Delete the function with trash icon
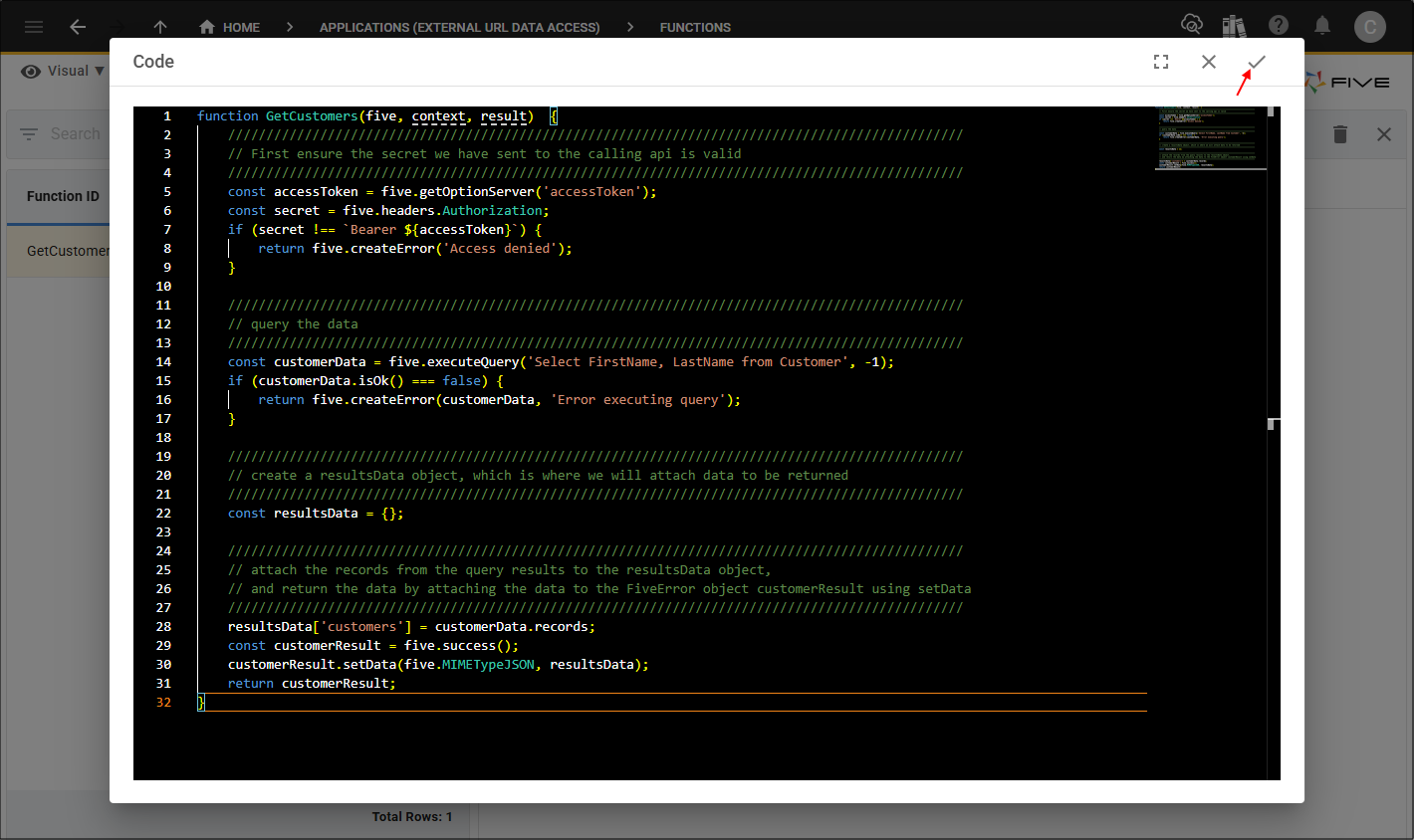Viewport: 1414px width, 840px height. tap(1340, 134)
